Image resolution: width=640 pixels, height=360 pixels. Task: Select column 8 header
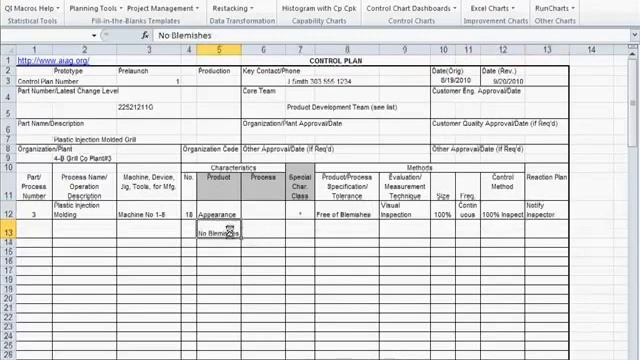(x=347, y=50)
